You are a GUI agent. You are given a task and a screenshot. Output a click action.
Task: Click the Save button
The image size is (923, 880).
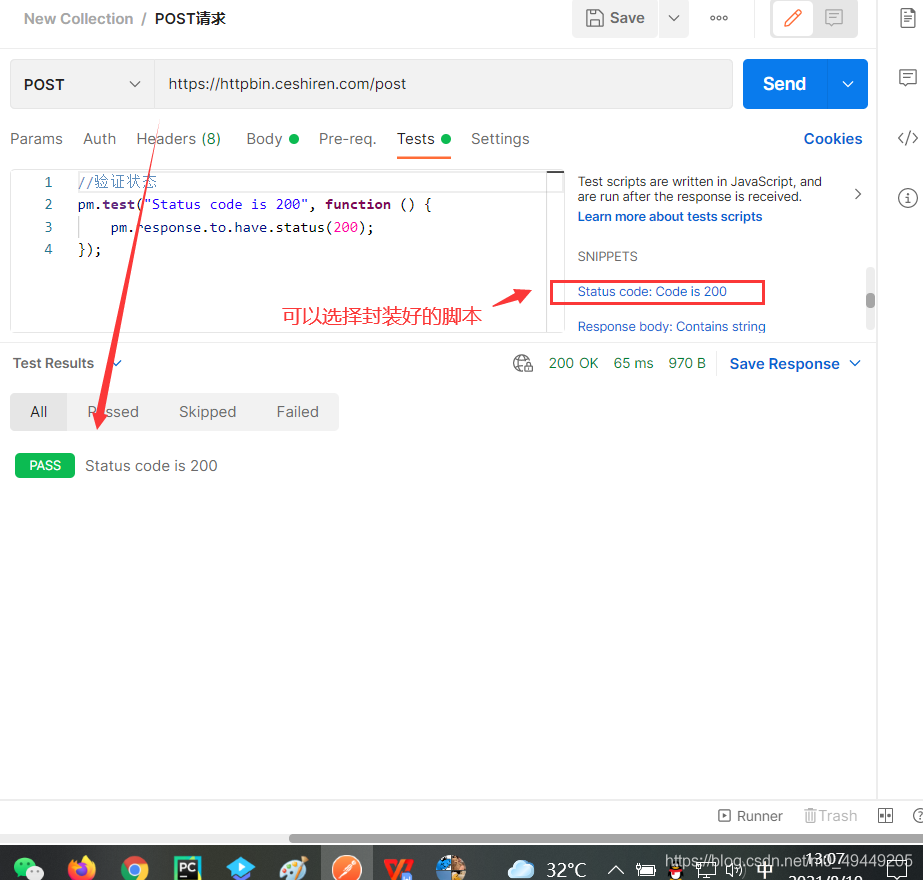coord(615,18)
